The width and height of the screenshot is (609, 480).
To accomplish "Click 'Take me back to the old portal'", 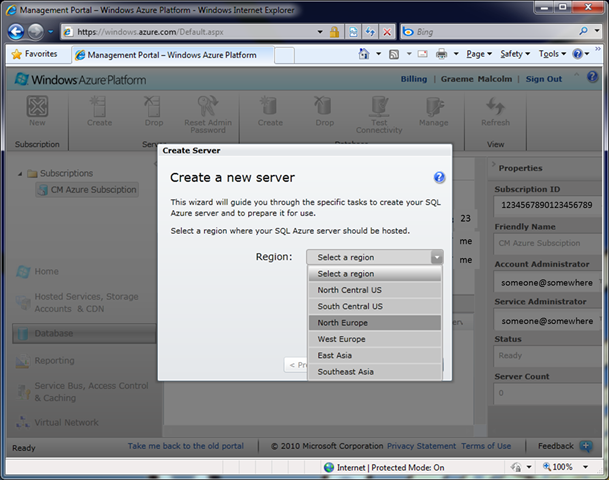I will 186,446.
